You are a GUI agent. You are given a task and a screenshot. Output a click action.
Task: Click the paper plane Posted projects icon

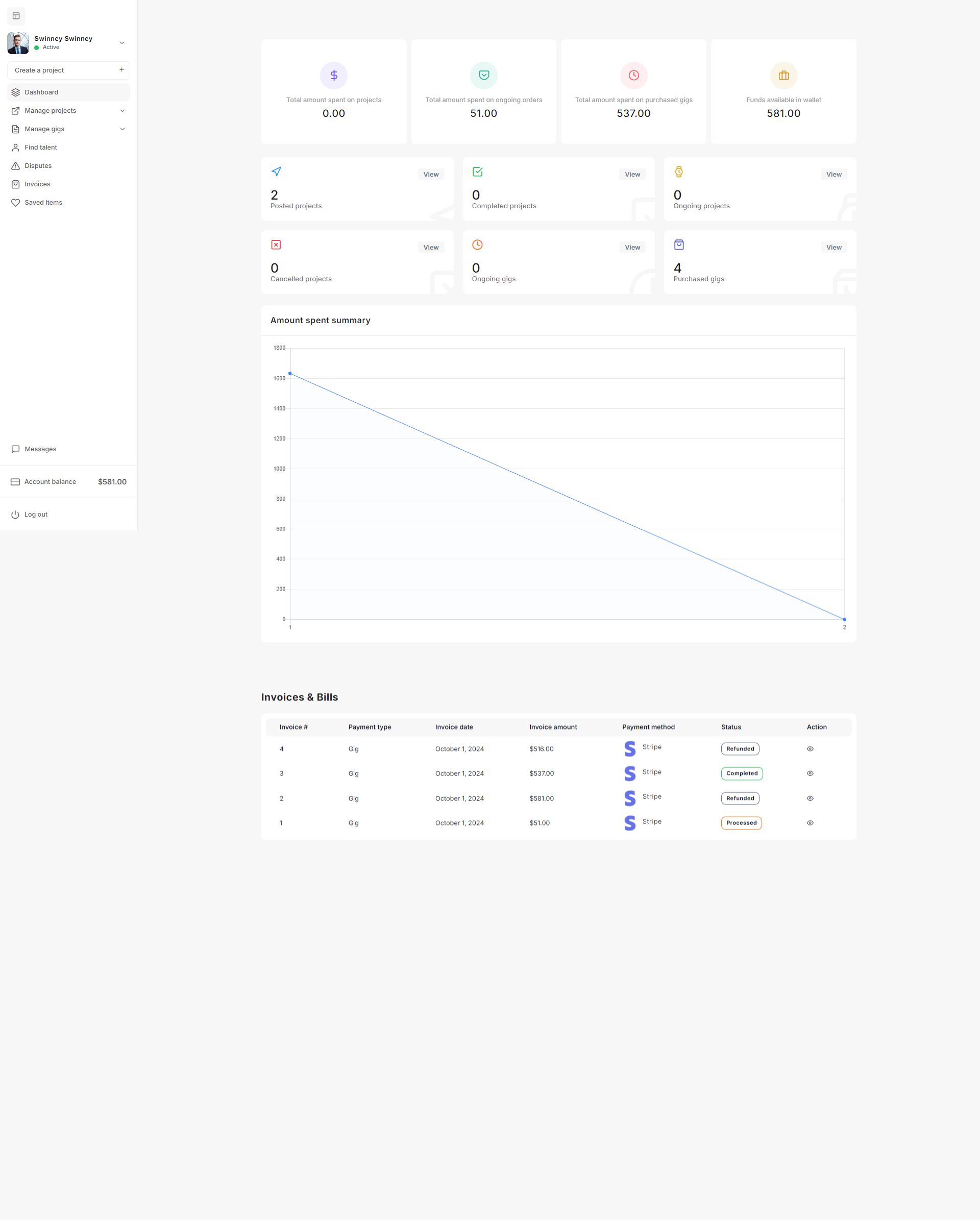coord(276,172)
